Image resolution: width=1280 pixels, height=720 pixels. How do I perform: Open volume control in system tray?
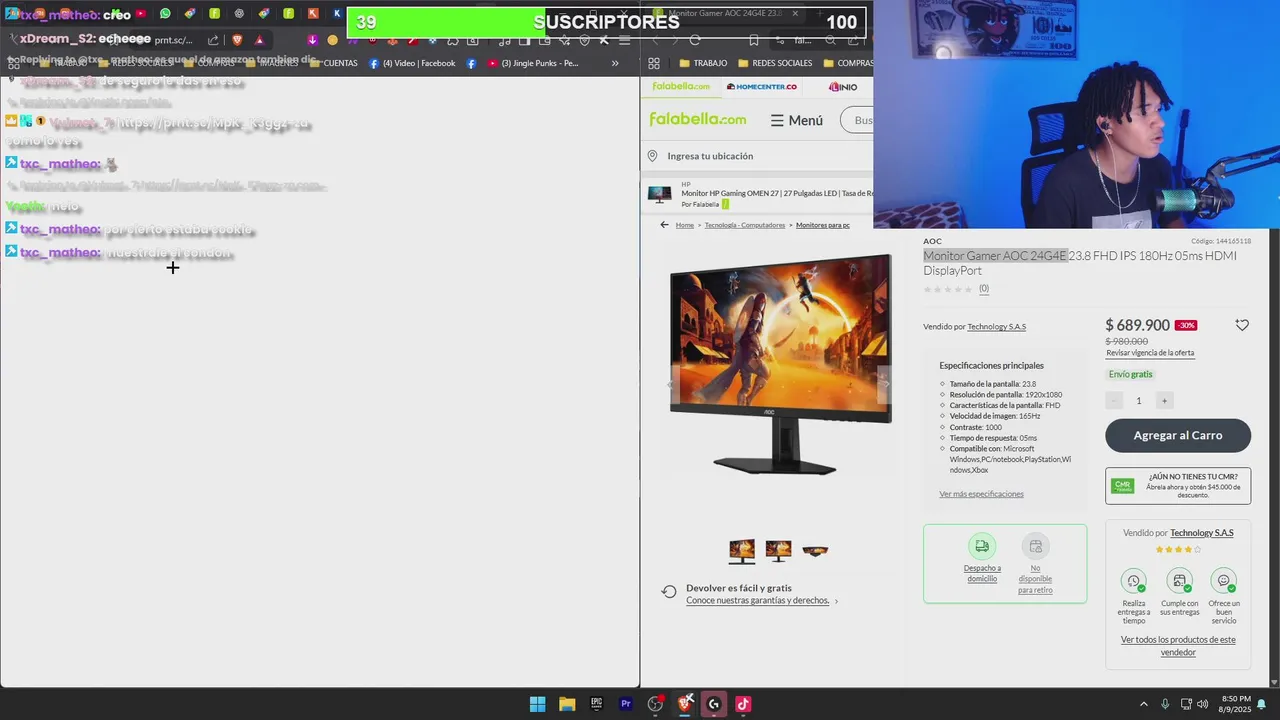pos(1202,704)
